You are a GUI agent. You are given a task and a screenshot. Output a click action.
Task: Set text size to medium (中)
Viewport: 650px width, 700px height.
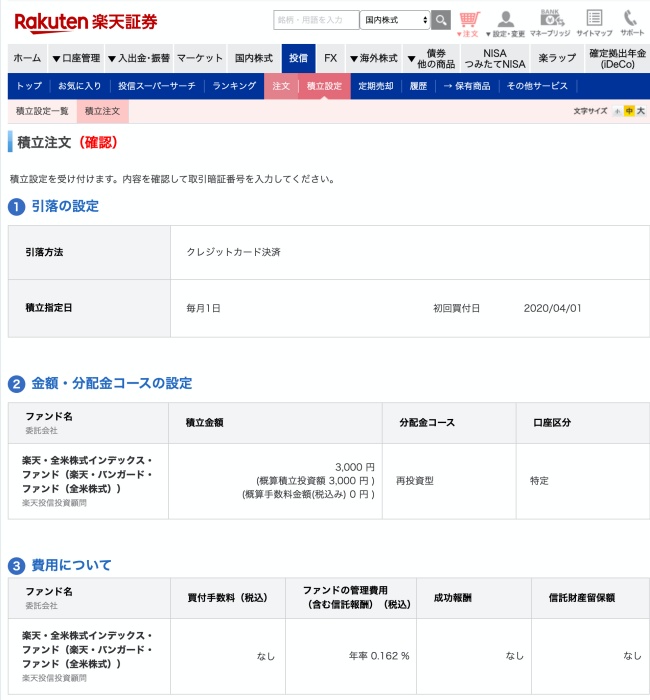(x=629, y=111)
